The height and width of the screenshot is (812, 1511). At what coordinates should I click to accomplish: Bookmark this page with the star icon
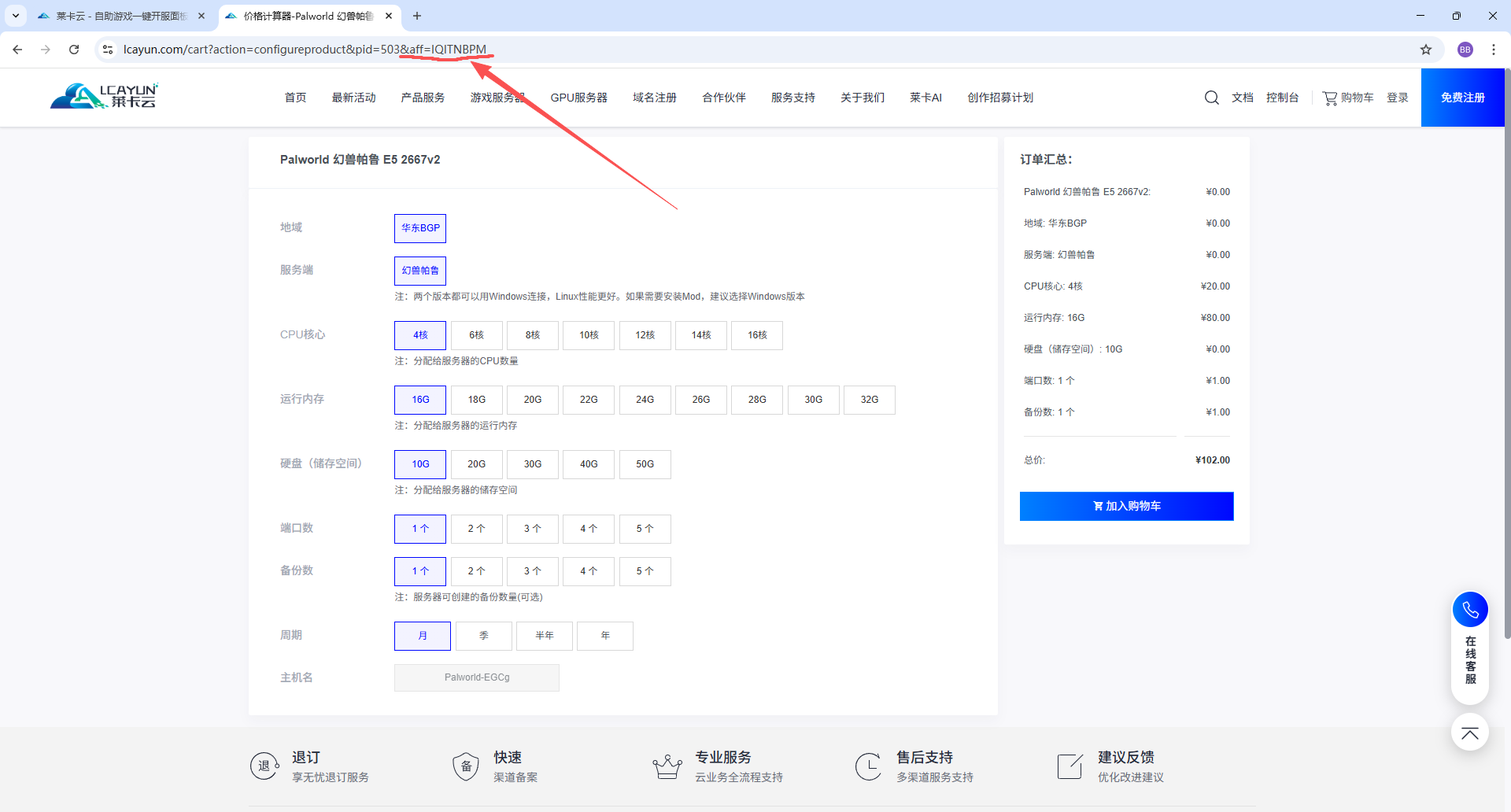coord(1426,50)
